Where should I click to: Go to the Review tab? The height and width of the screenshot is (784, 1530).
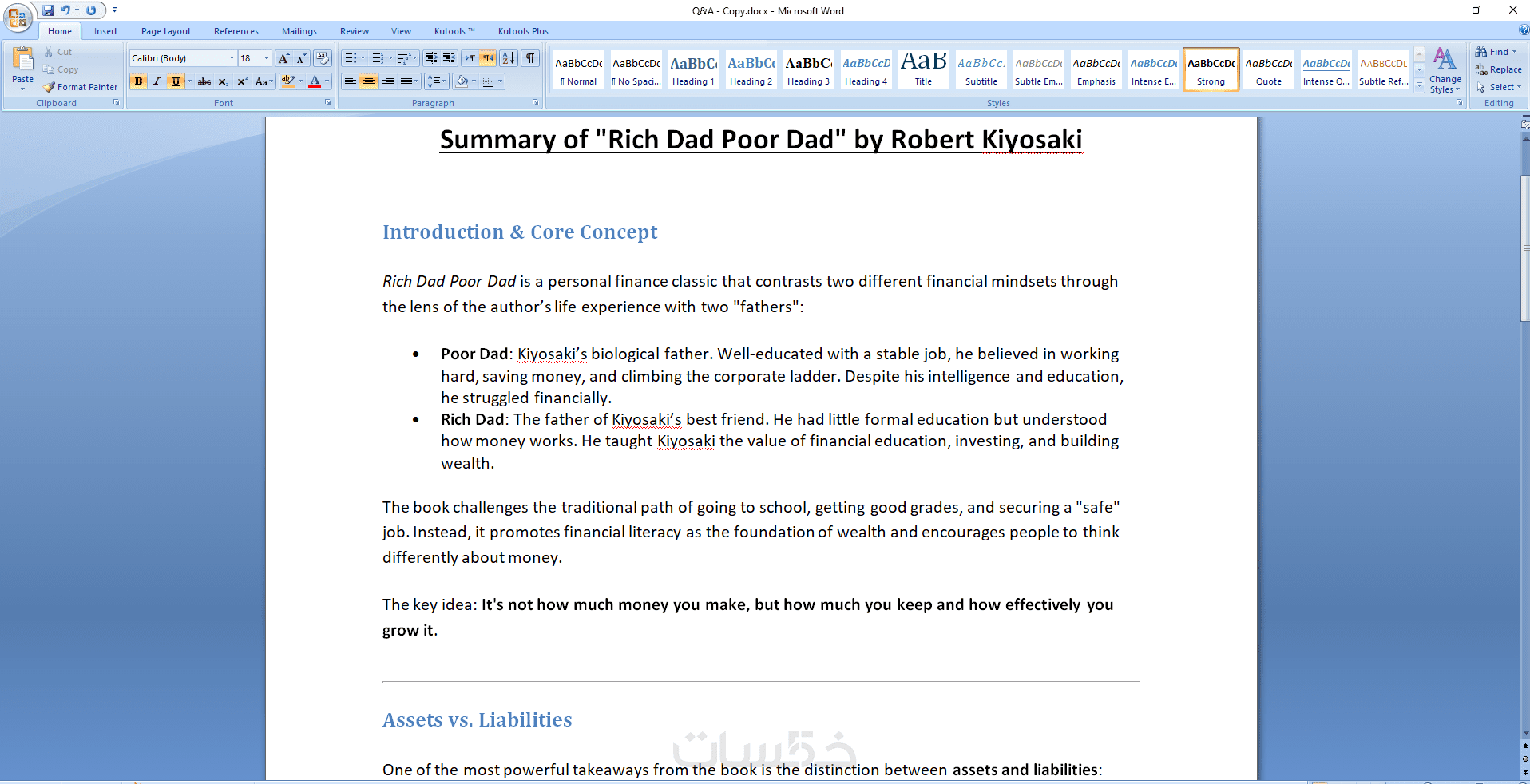tap(355, 31)
